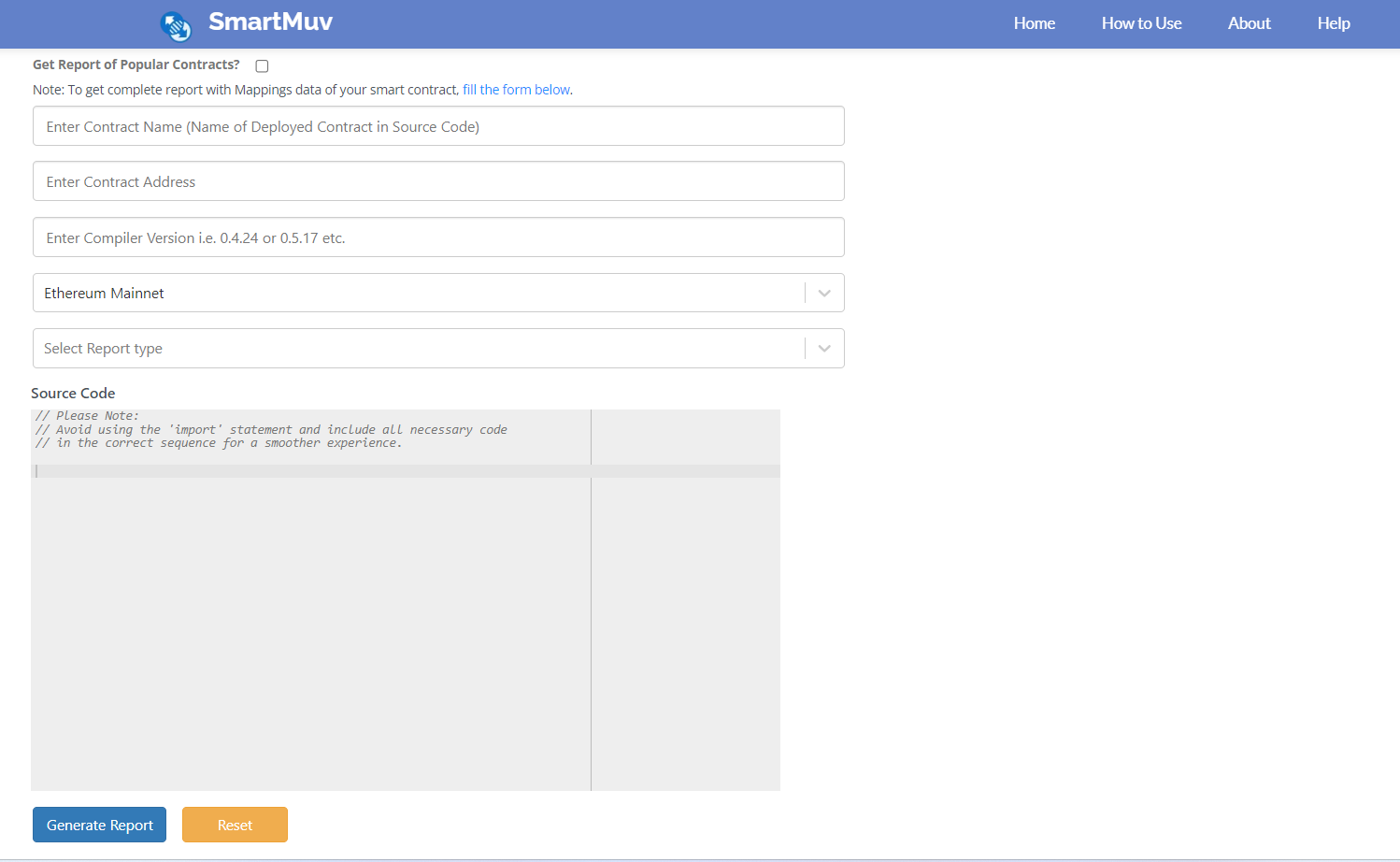Focus the Enter Contract Name field
1400x862 pixels.
point(438,126)
